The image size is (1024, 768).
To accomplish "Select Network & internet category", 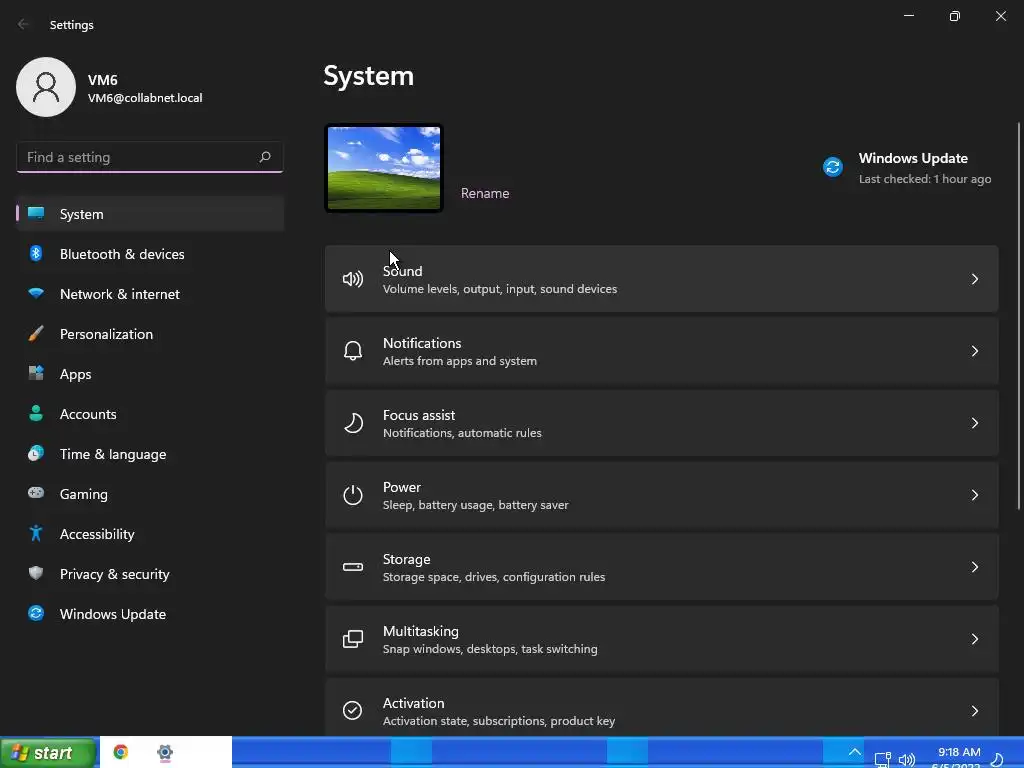I will (150, 294).
